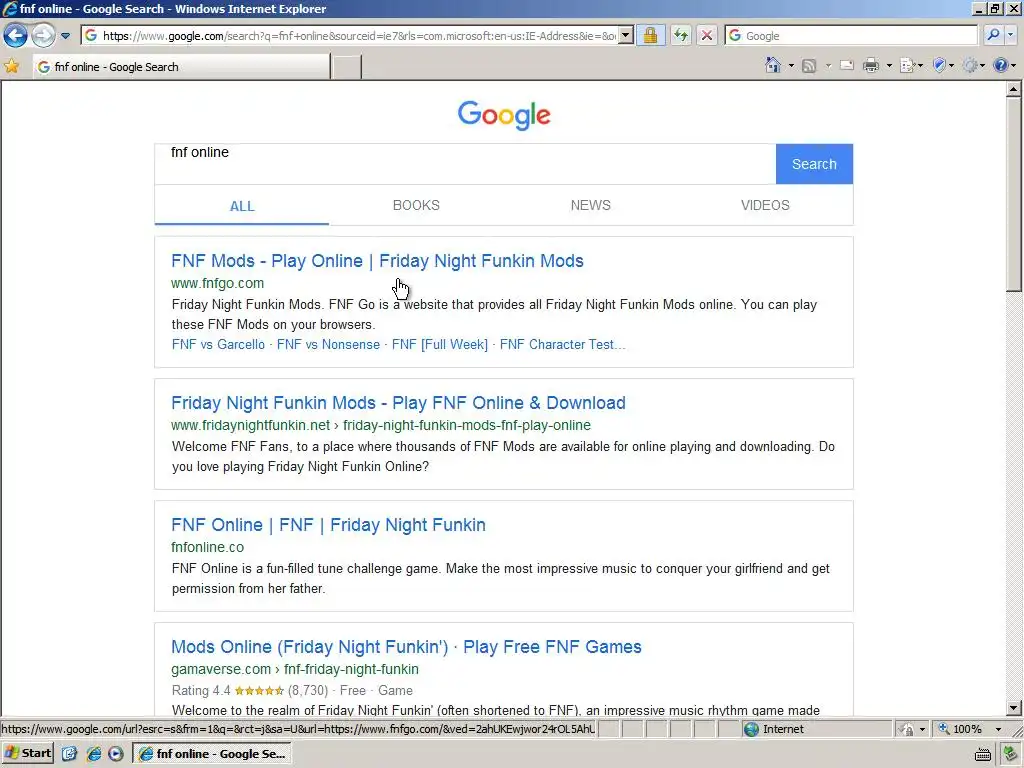Click the security lock icon
This screenshot has width=1024, height=768.
click(650, 36)
